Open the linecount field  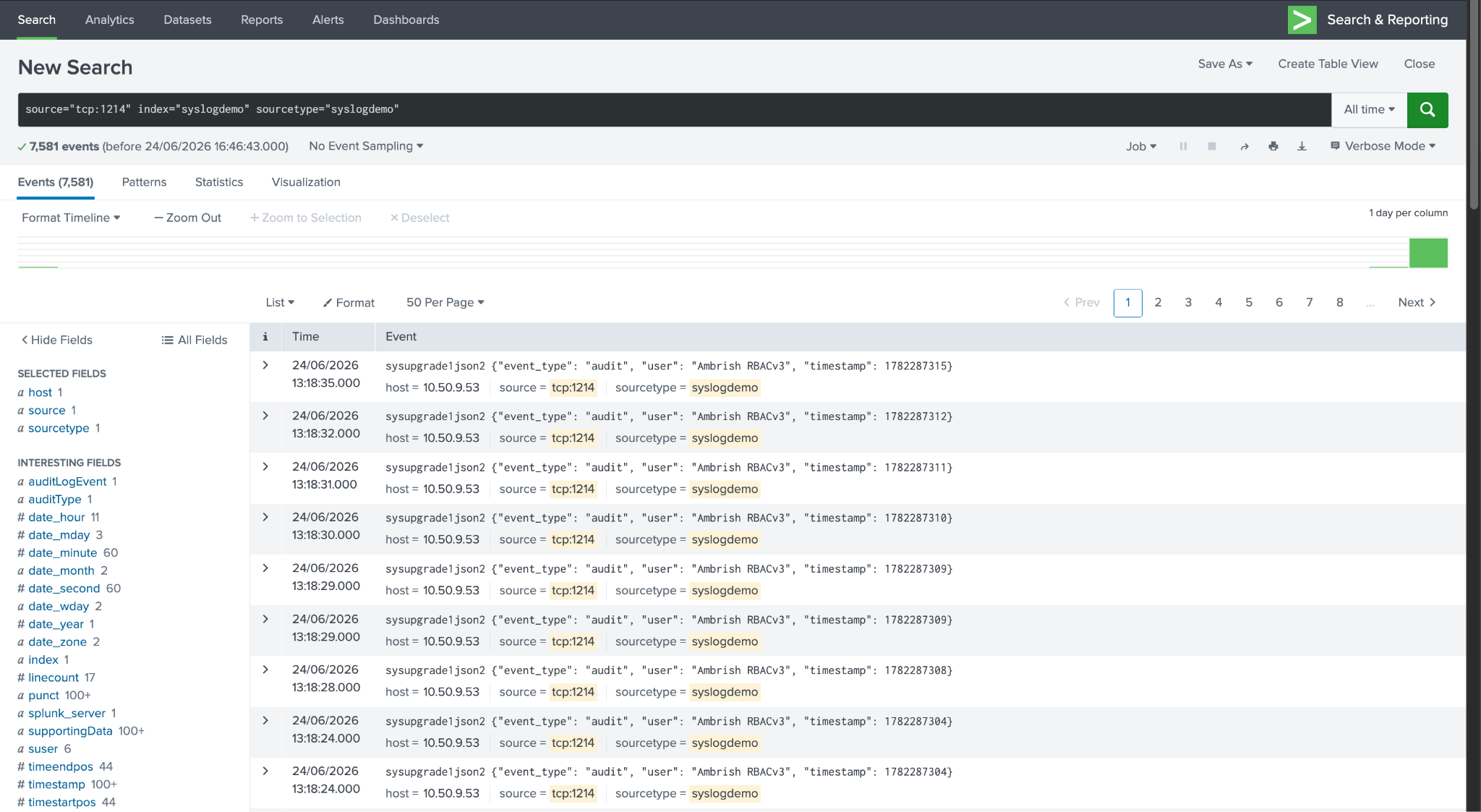[x=54, y=678]
